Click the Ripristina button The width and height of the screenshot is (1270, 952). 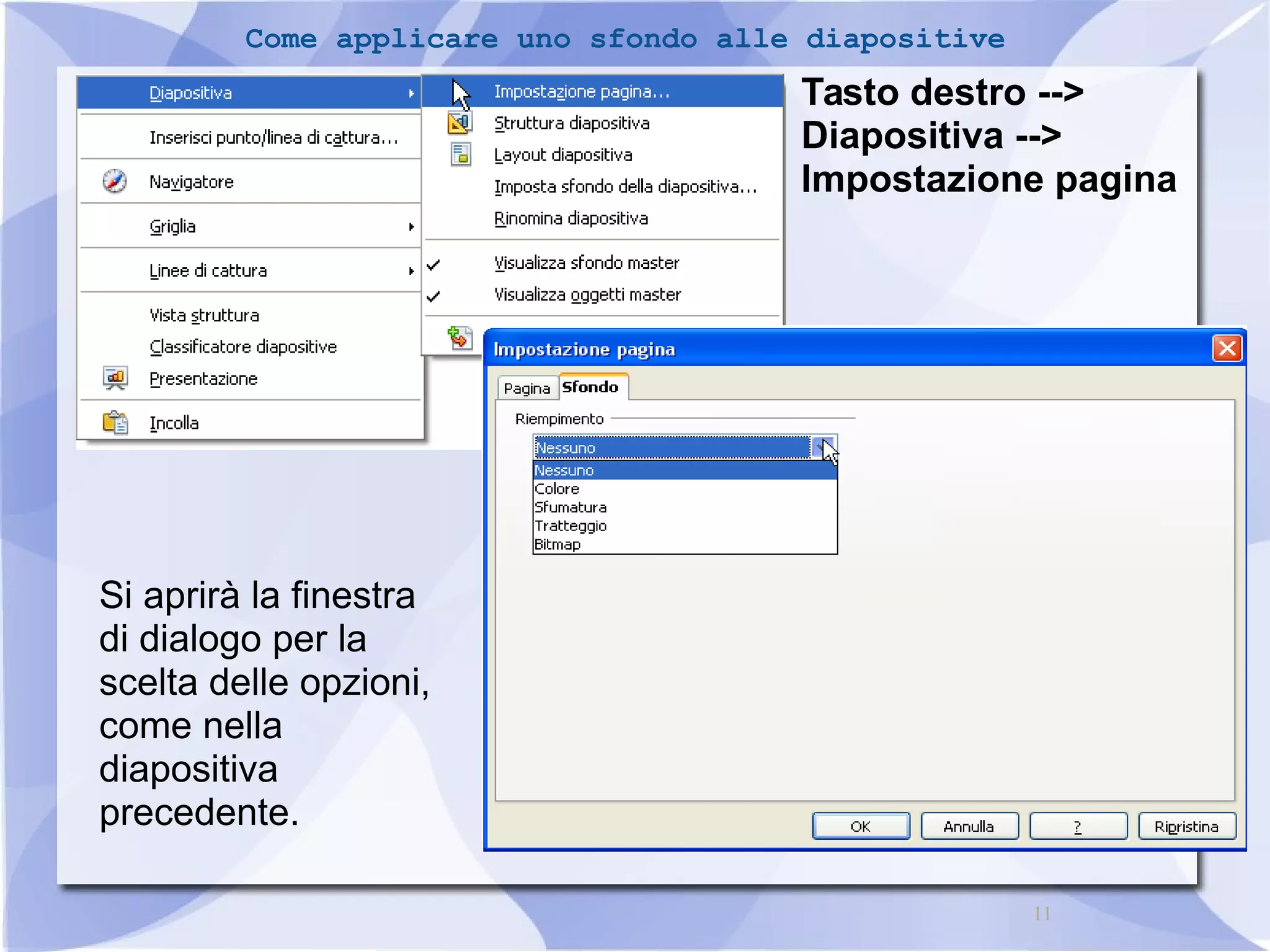[x=1187, y=826]
